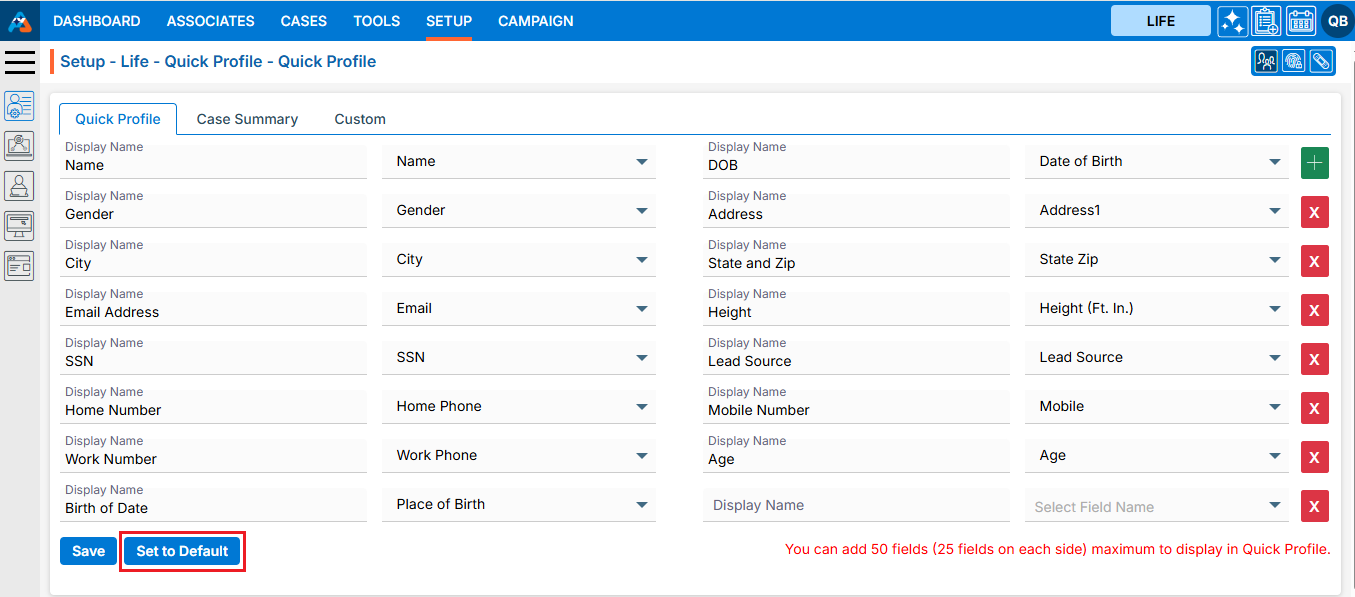Viewport: 1355px width, 597px height.
Task: Open the calendar icon in header
Action: pos(1300,21)
